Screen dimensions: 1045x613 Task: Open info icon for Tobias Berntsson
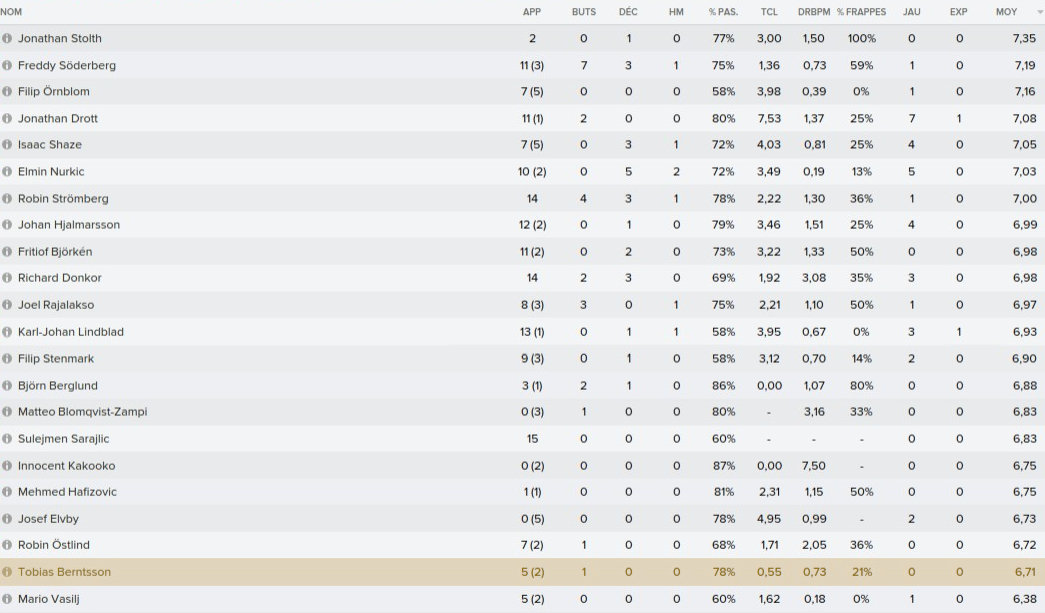coord(7,572)
